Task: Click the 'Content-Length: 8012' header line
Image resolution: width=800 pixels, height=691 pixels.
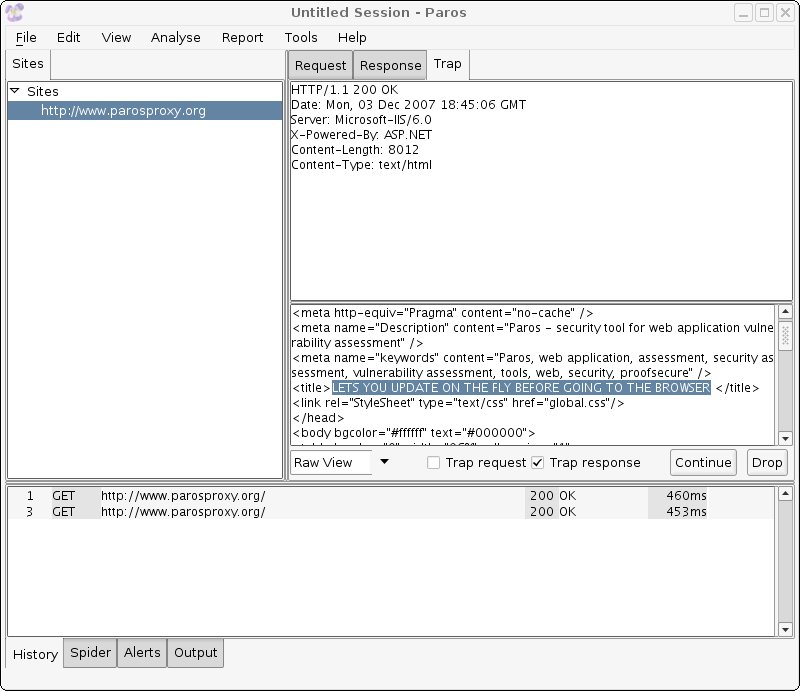Action: click(355, 150)
